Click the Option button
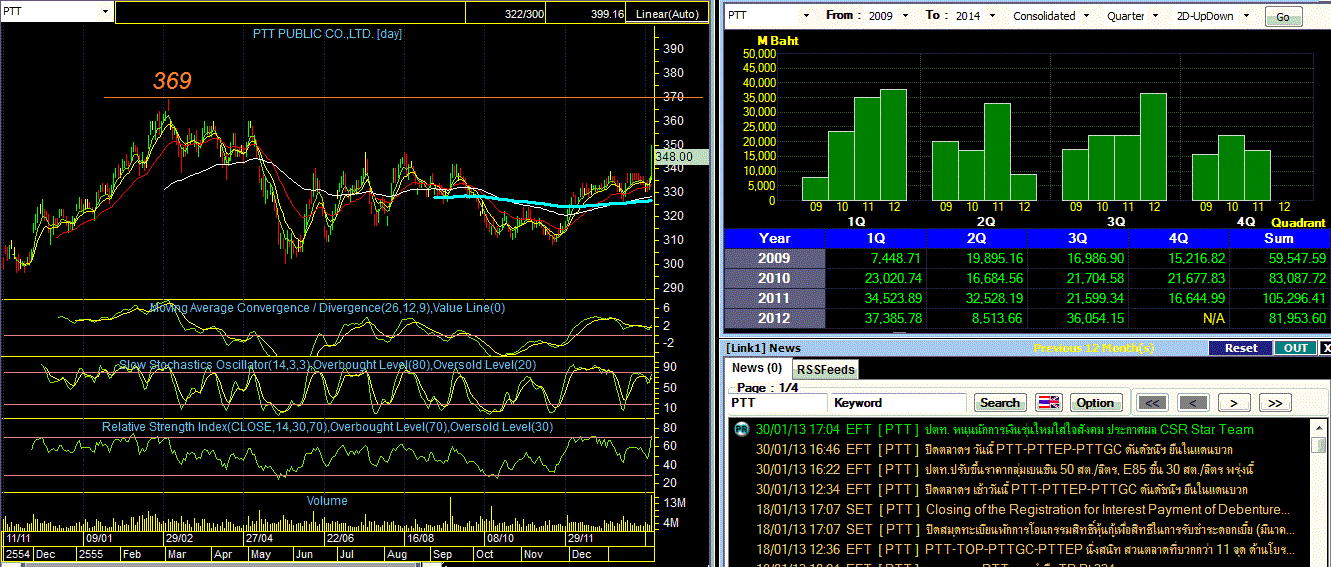 pos(1095,403)
